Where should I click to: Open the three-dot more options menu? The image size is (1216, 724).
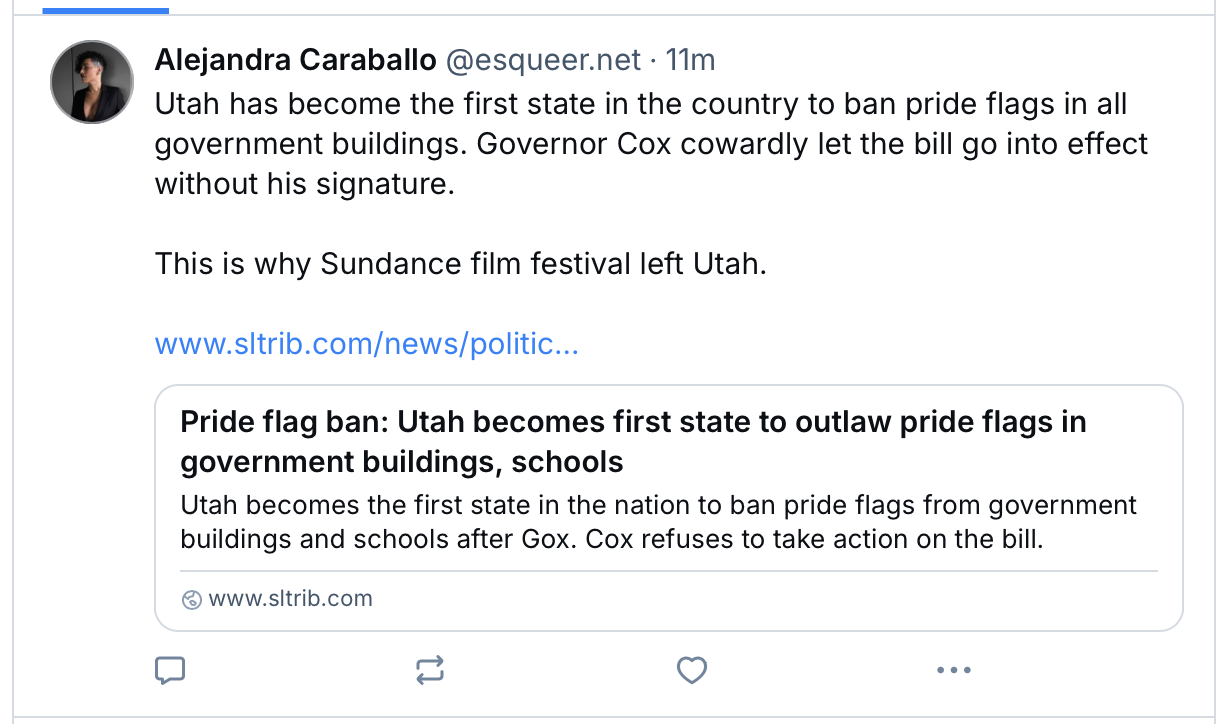click(x=953, y=670)
